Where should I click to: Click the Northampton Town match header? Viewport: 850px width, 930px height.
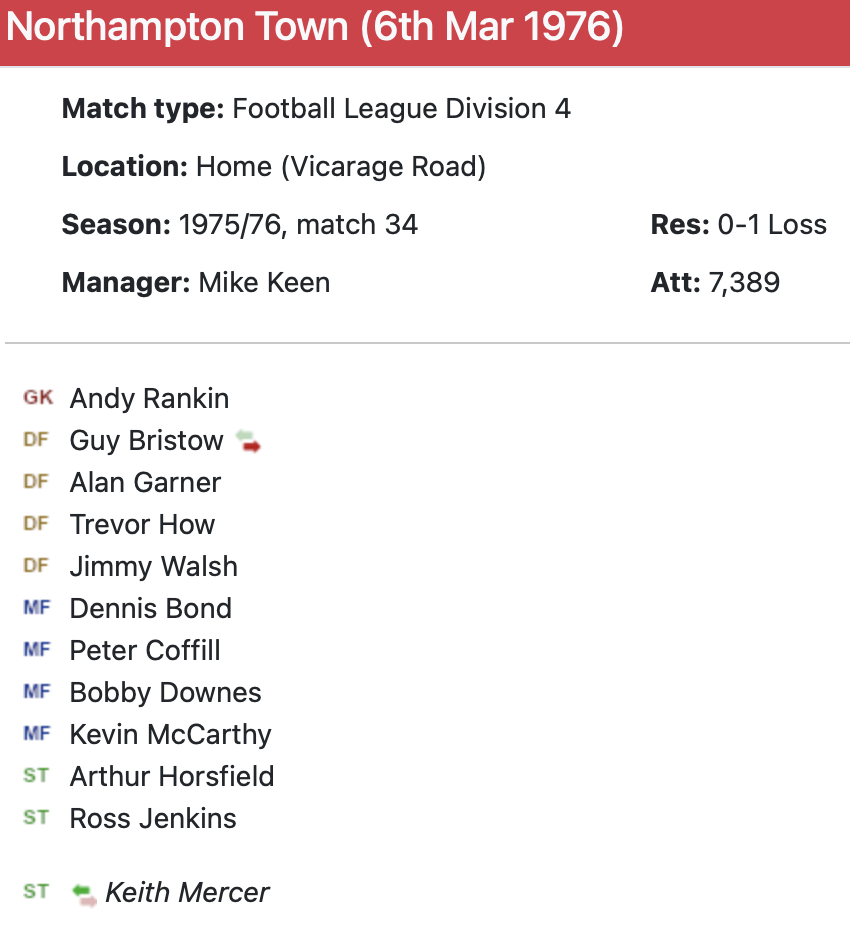[x=314, y=29]
